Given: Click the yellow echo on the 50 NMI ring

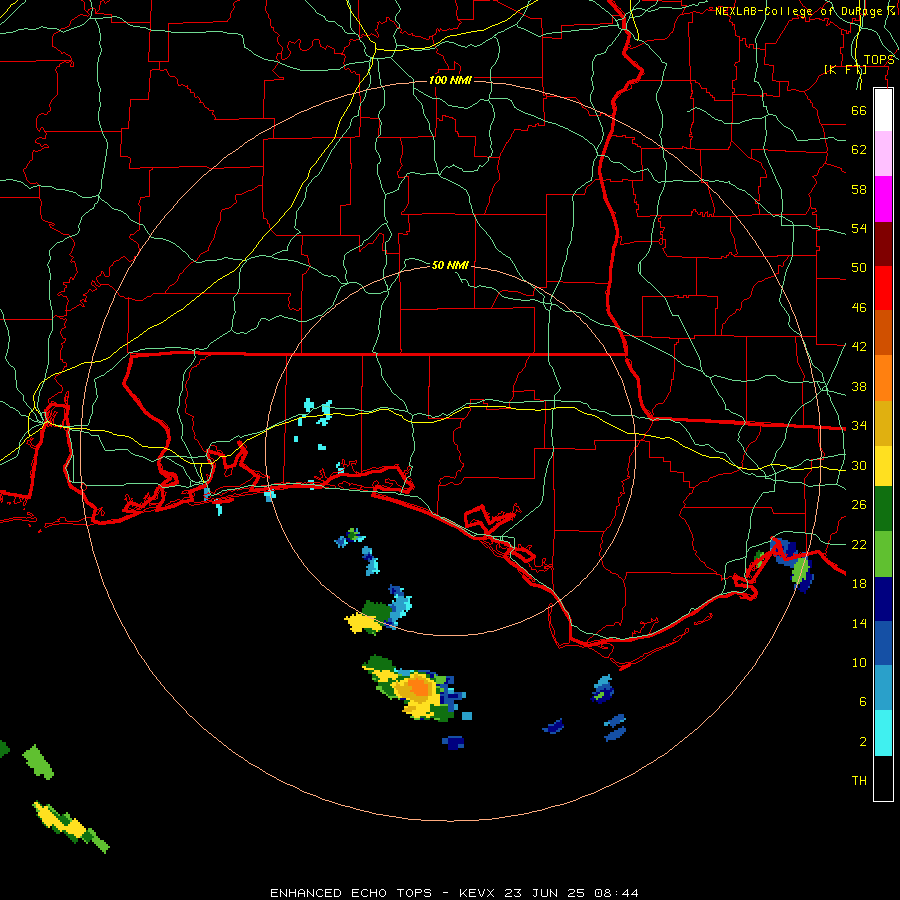Looking at the screenshot, I should point(362,622).
